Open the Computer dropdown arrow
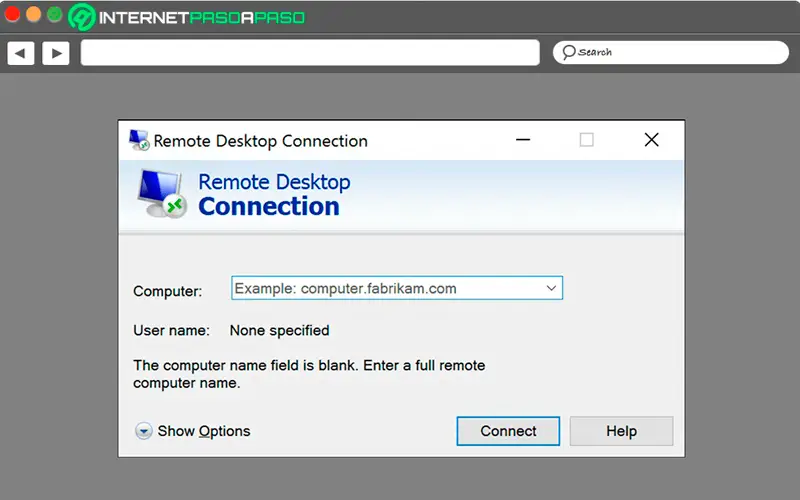 click(x=551, y=288)
